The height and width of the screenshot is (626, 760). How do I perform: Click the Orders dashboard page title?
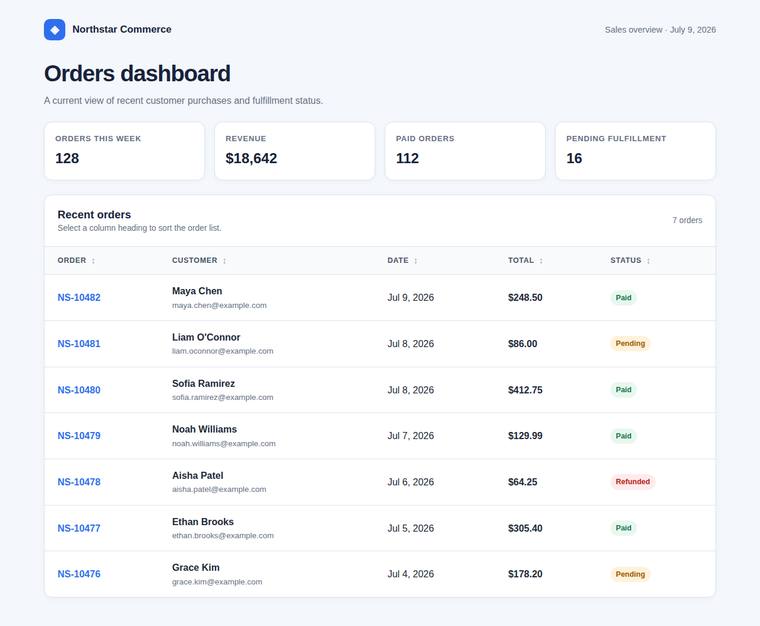click(x=137, y=74)
